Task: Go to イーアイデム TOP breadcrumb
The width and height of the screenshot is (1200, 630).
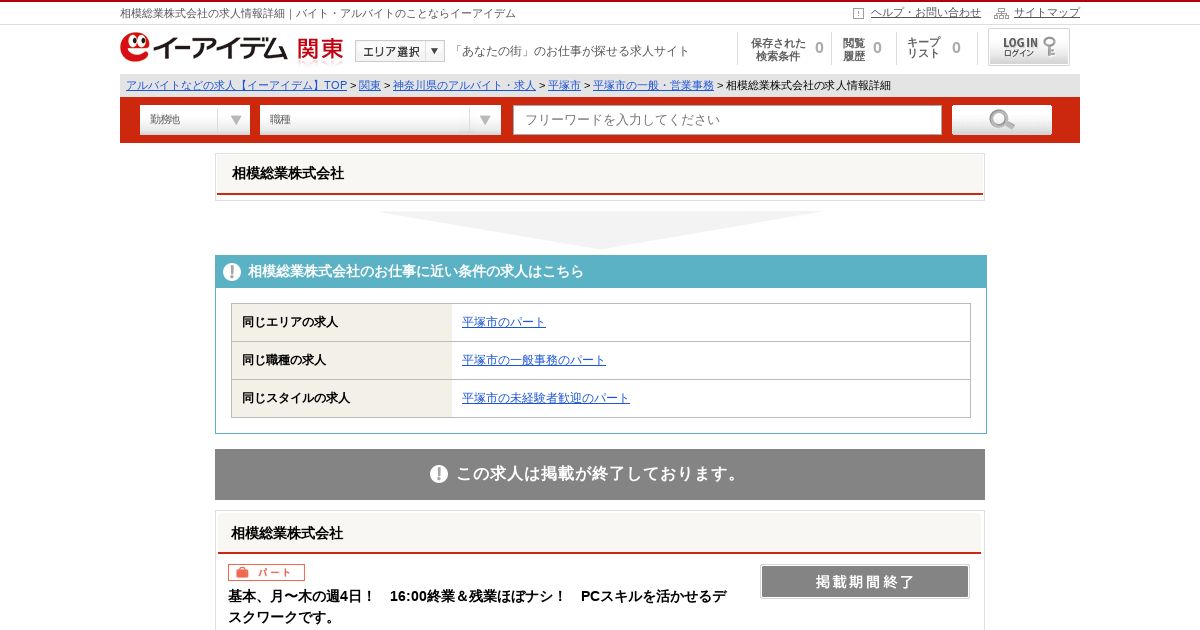Action: click(x=236, y=86)
